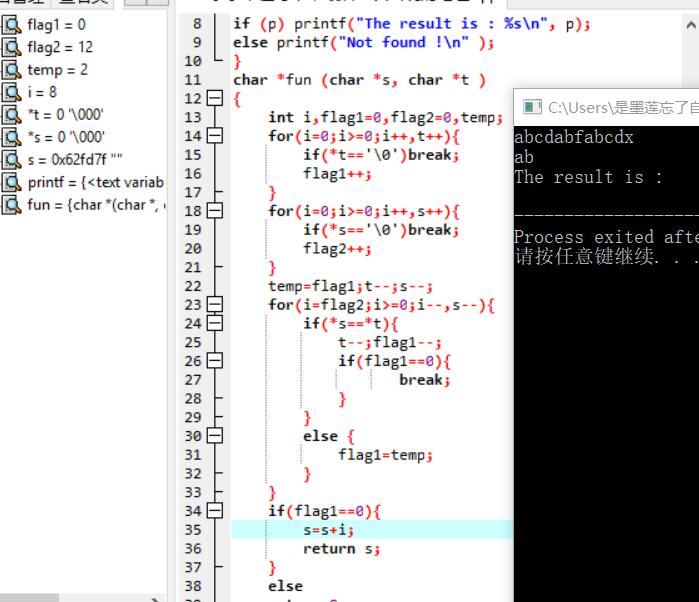Collapse the for loop fold at line 18
Screen dimensions: 699x602
tap(215, 210)
